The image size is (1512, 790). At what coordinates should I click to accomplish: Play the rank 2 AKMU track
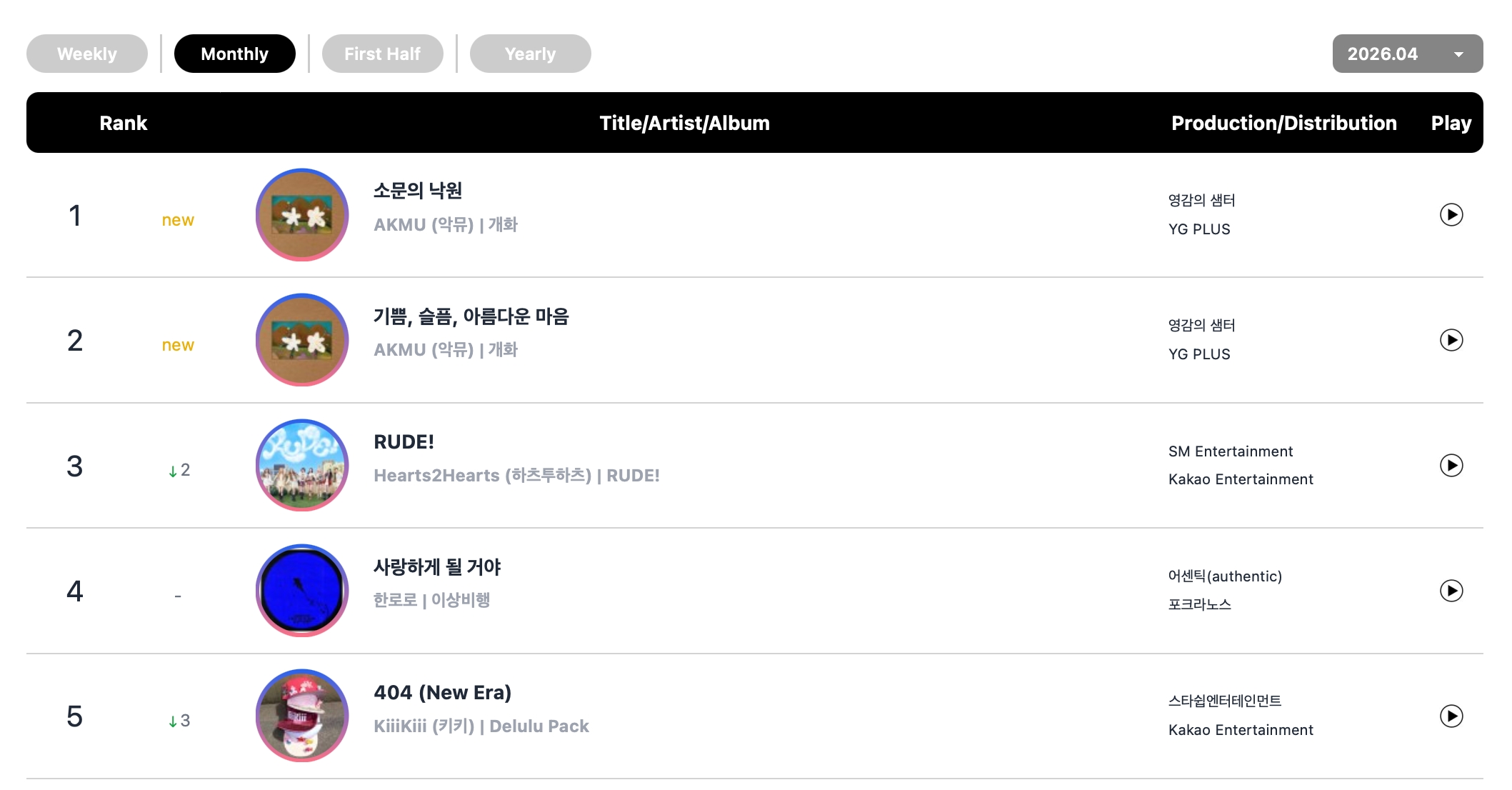tap(1451, 340)
